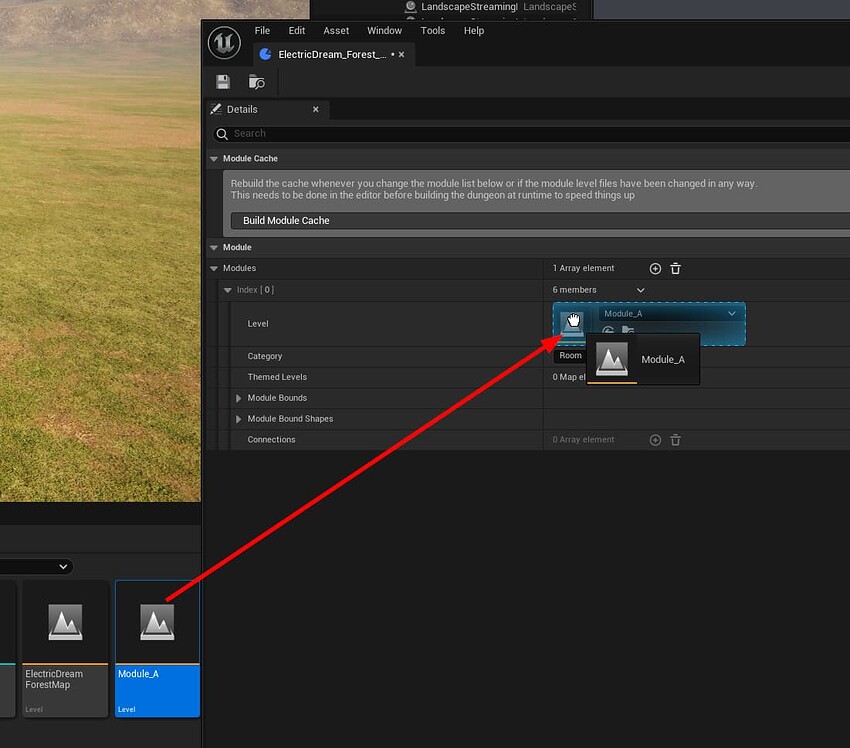Add a new Modules array element with plus icon
This screenshot has height=748, width=850.
point(655,268)
